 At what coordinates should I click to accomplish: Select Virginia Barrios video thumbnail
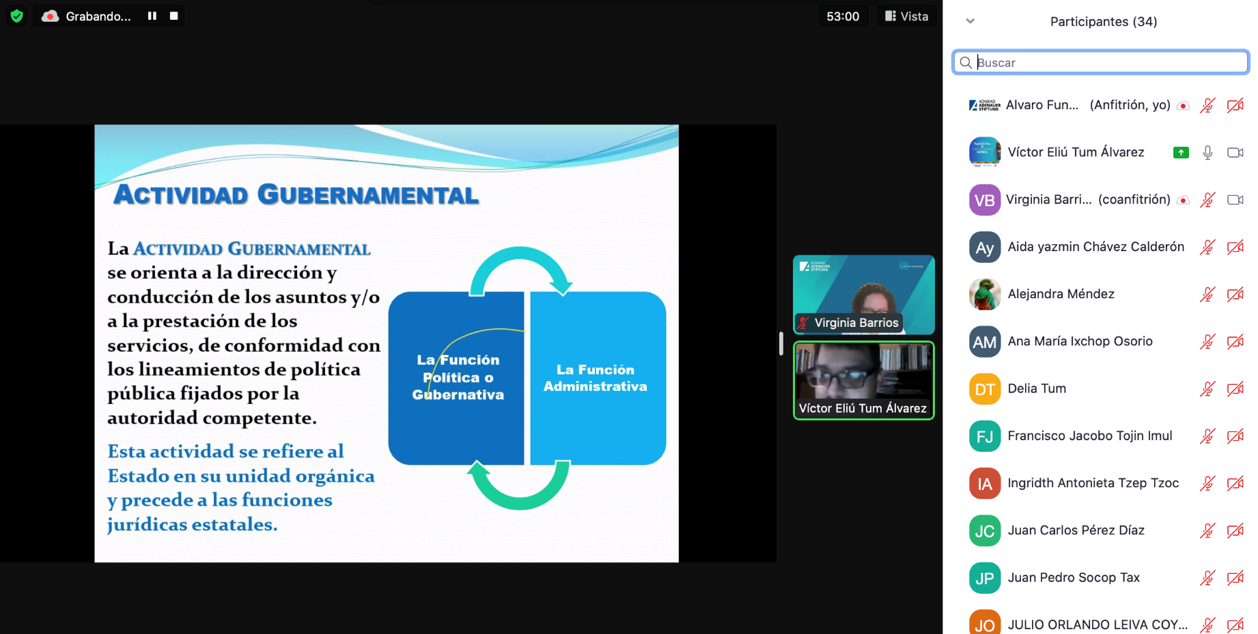863,294
